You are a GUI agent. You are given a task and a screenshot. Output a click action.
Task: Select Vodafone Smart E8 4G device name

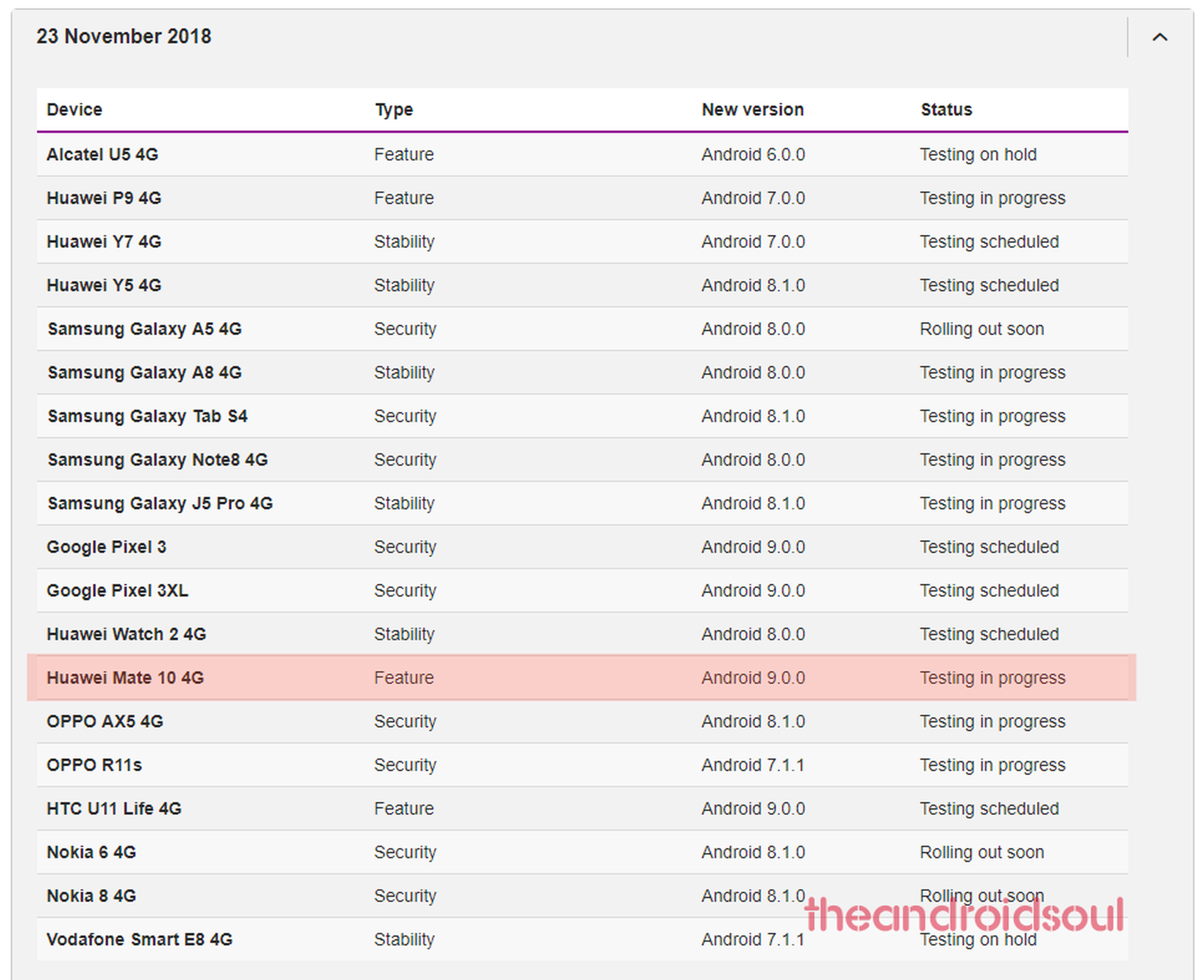[140, 940]
